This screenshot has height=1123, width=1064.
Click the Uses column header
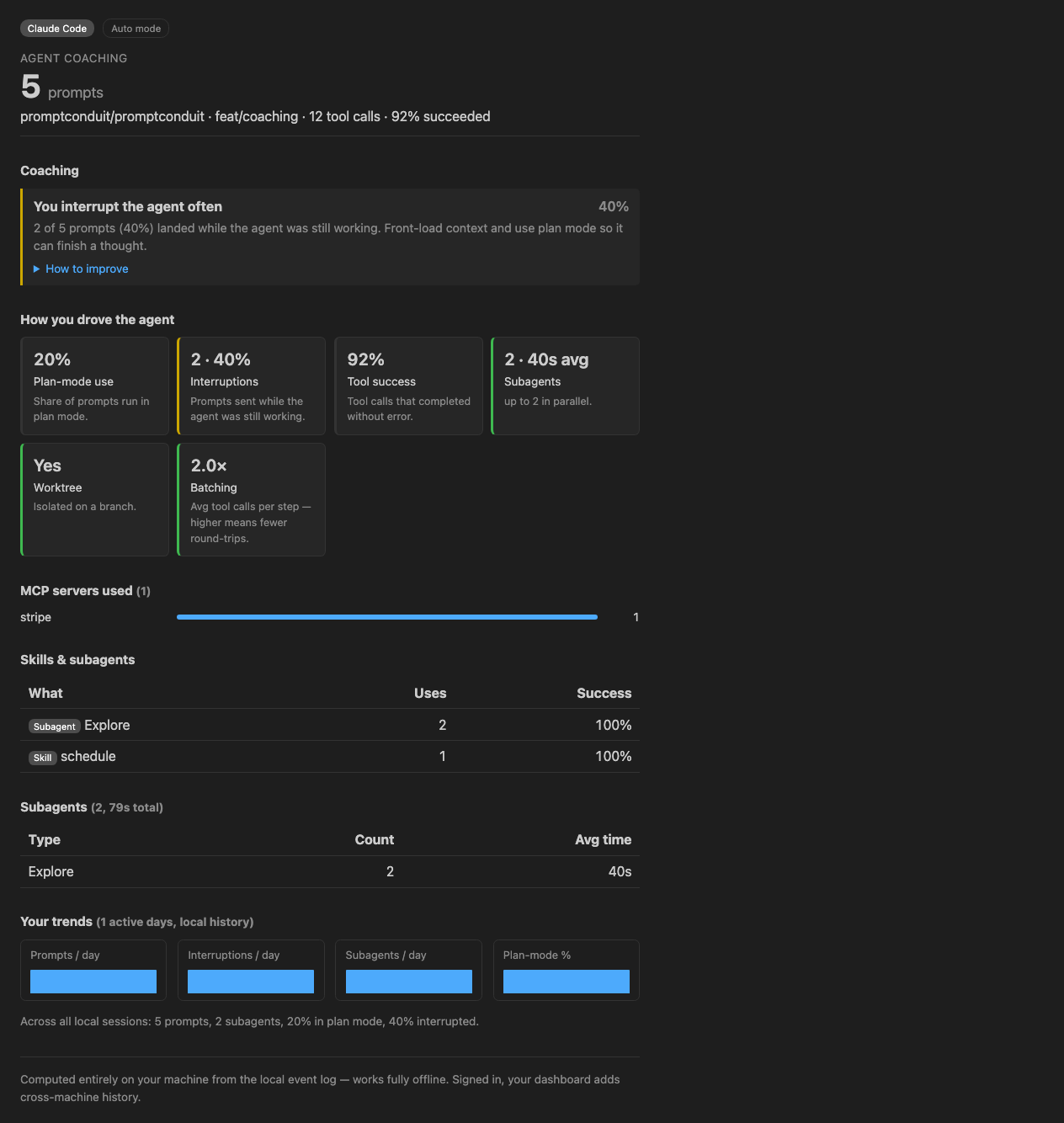pyautogui.click(x=430, y=693)
